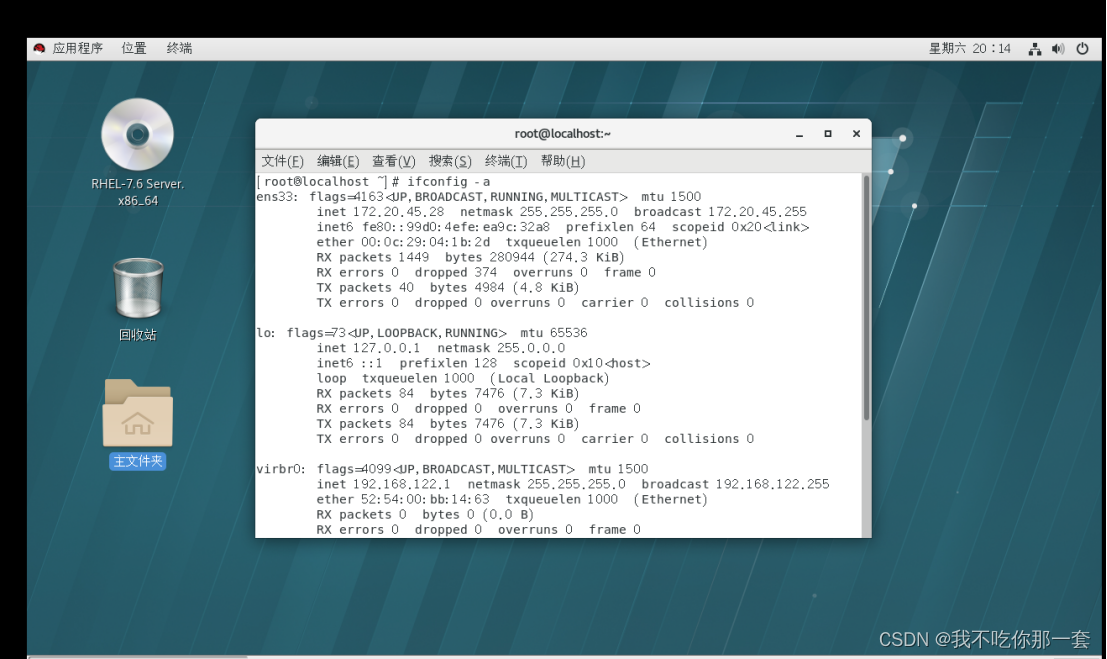1107x659 pixels.
Task: Click the loopback address 127.0.0.1
Action: point(386,348)
